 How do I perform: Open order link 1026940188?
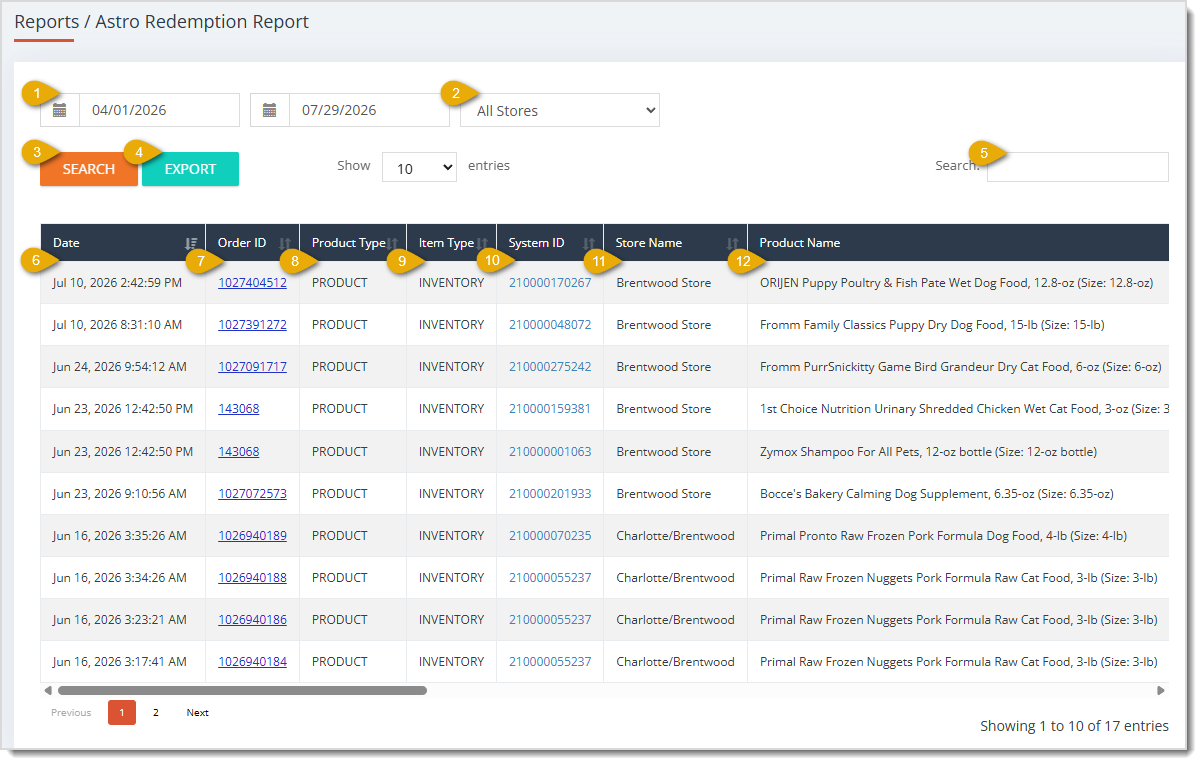[x=252, y=578]
